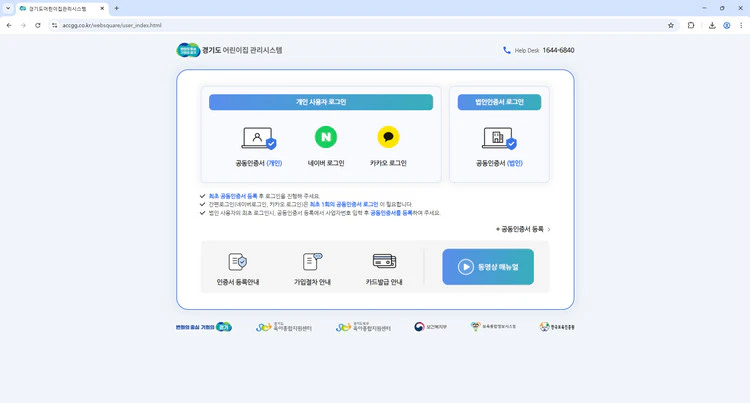The image size is (750, 403).
Task: Expand the tab search dropdown arrow
Action: pyautogui.click(x=8, y=8)
